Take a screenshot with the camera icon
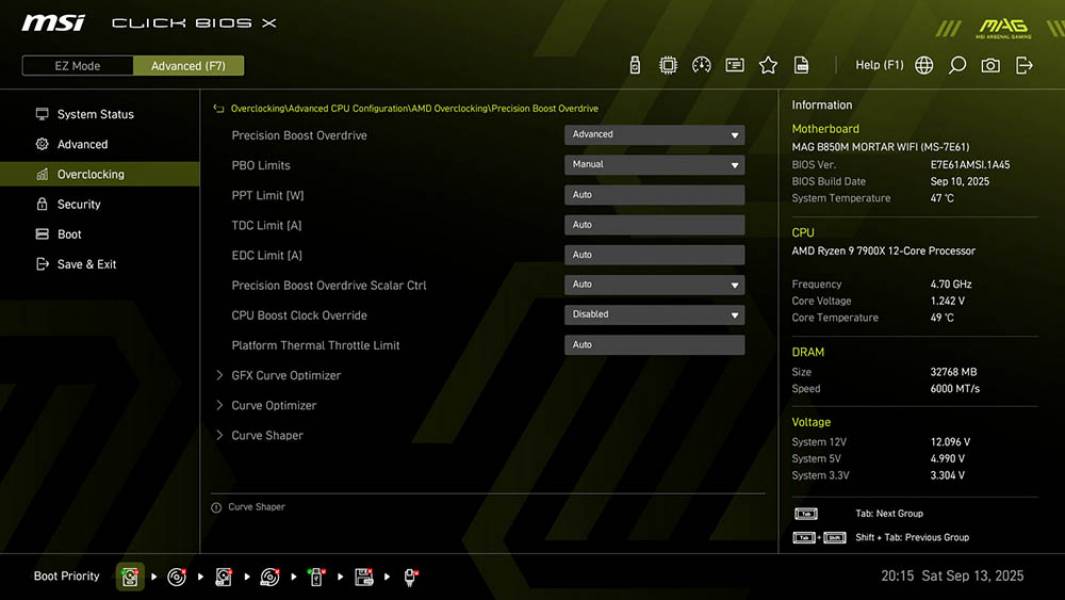 (x=989, y=64)
